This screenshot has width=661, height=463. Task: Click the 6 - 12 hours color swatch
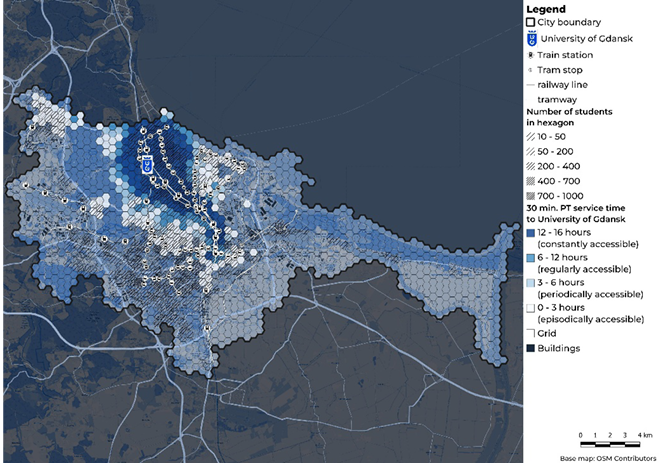(531, 258)
